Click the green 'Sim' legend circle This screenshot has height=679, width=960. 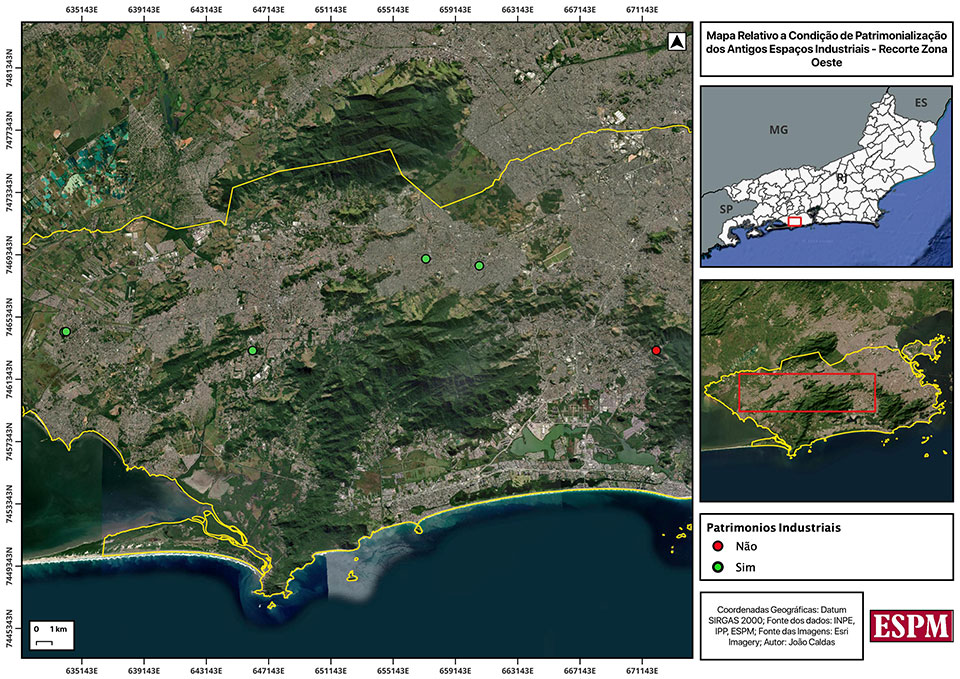tap(716, 567)
